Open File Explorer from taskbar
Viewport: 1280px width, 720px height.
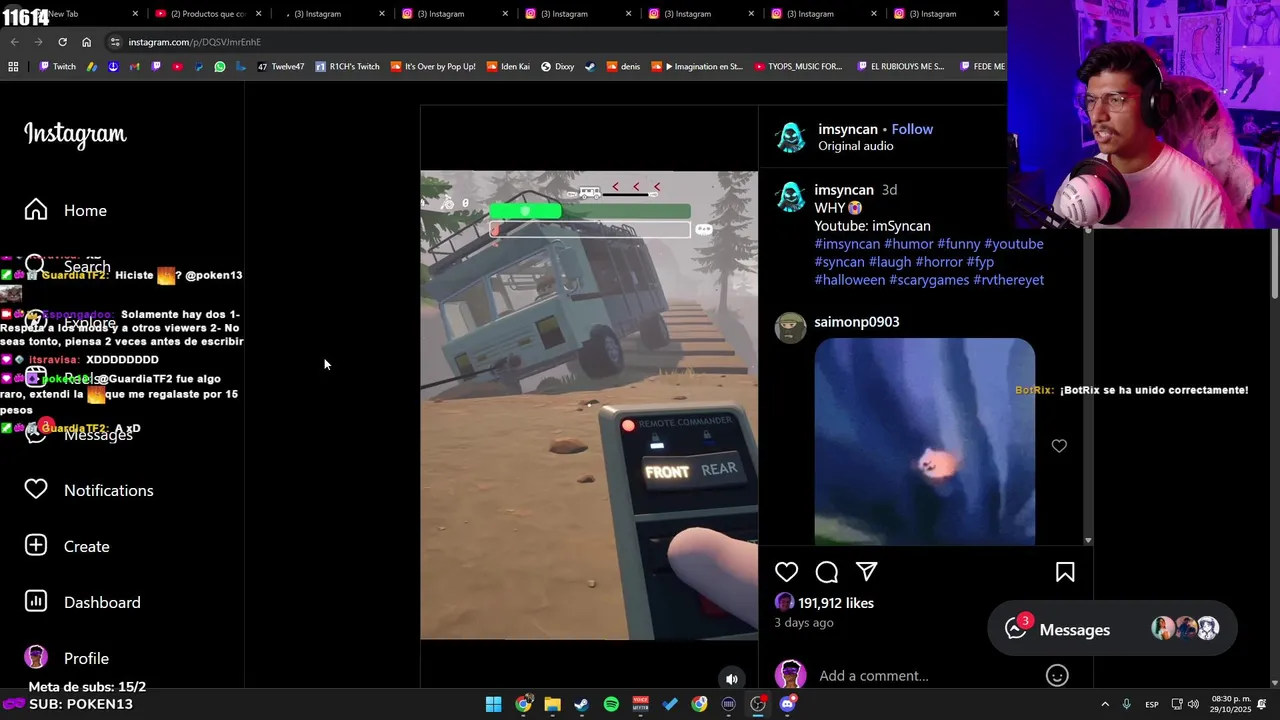pyautogui.click(x=552, y=704)
